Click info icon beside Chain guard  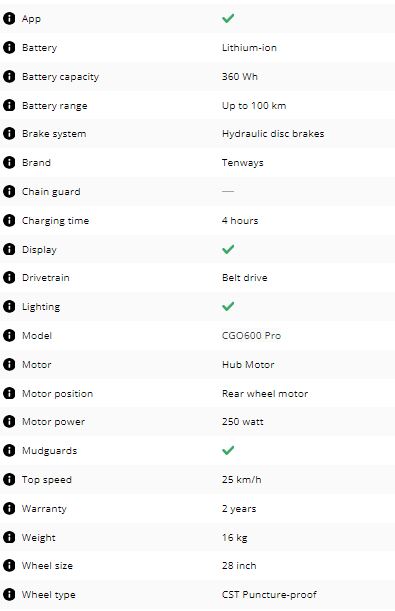click(9, 191)
